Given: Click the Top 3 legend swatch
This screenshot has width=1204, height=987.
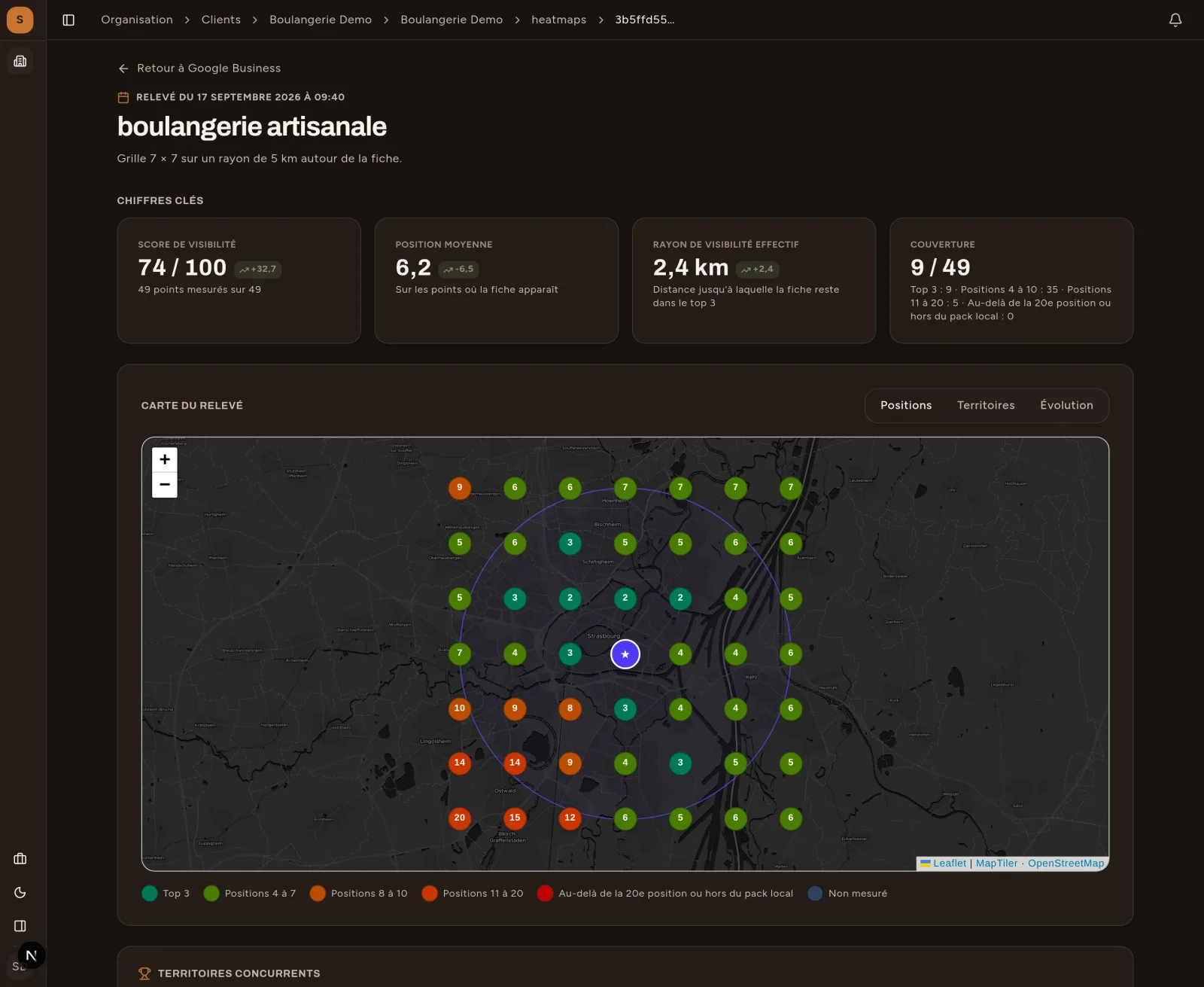Looking at the screenshot, I should pyautogui.click(x=149, y=894).
